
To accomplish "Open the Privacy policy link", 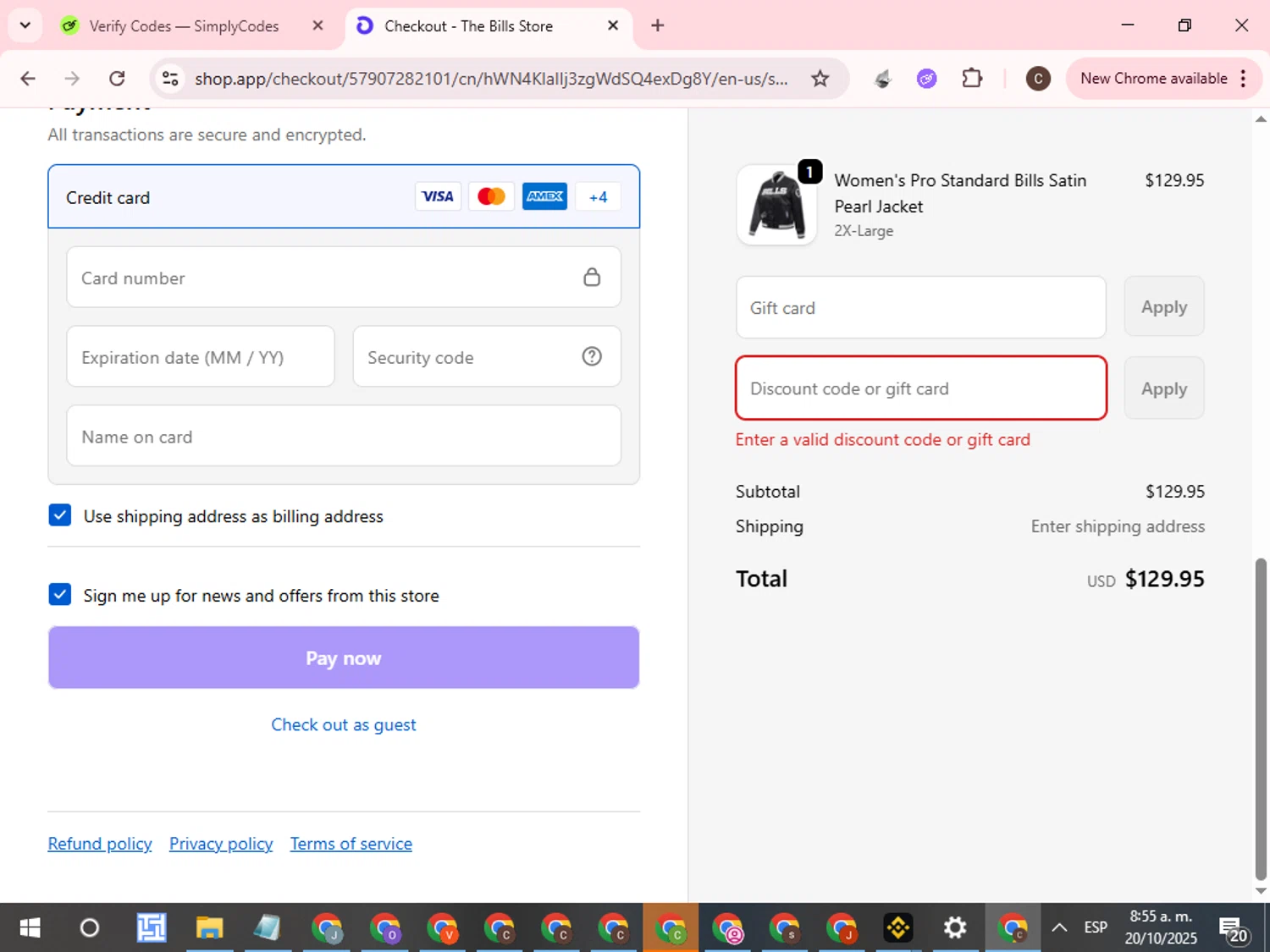I will pos(221,844).
